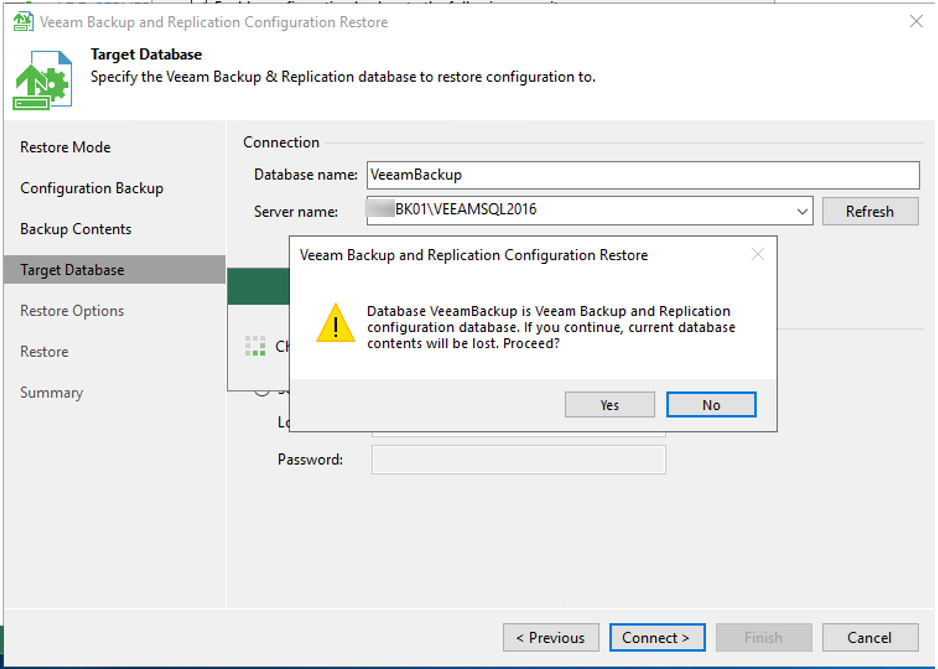Cancel the restore wizard
The image size is (938, 669).
(x=870, y=638)
